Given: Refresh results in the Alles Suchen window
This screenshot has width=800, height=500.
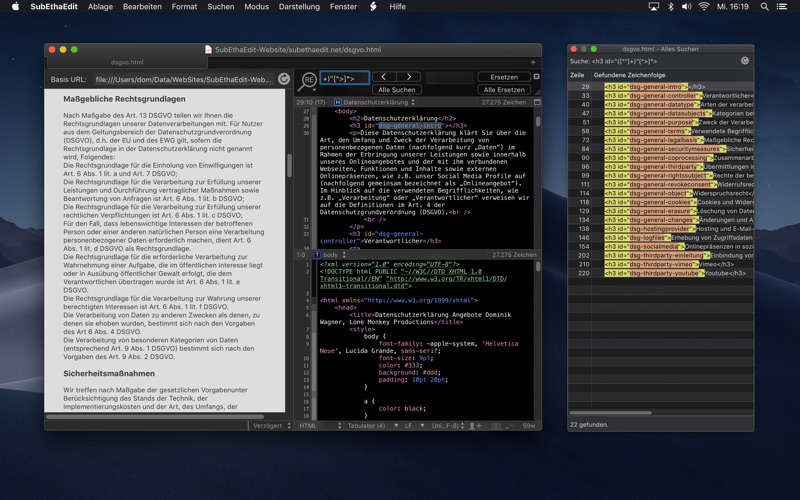Looking at the screenshot, I should pyautogui.click(x=745, y=61).
